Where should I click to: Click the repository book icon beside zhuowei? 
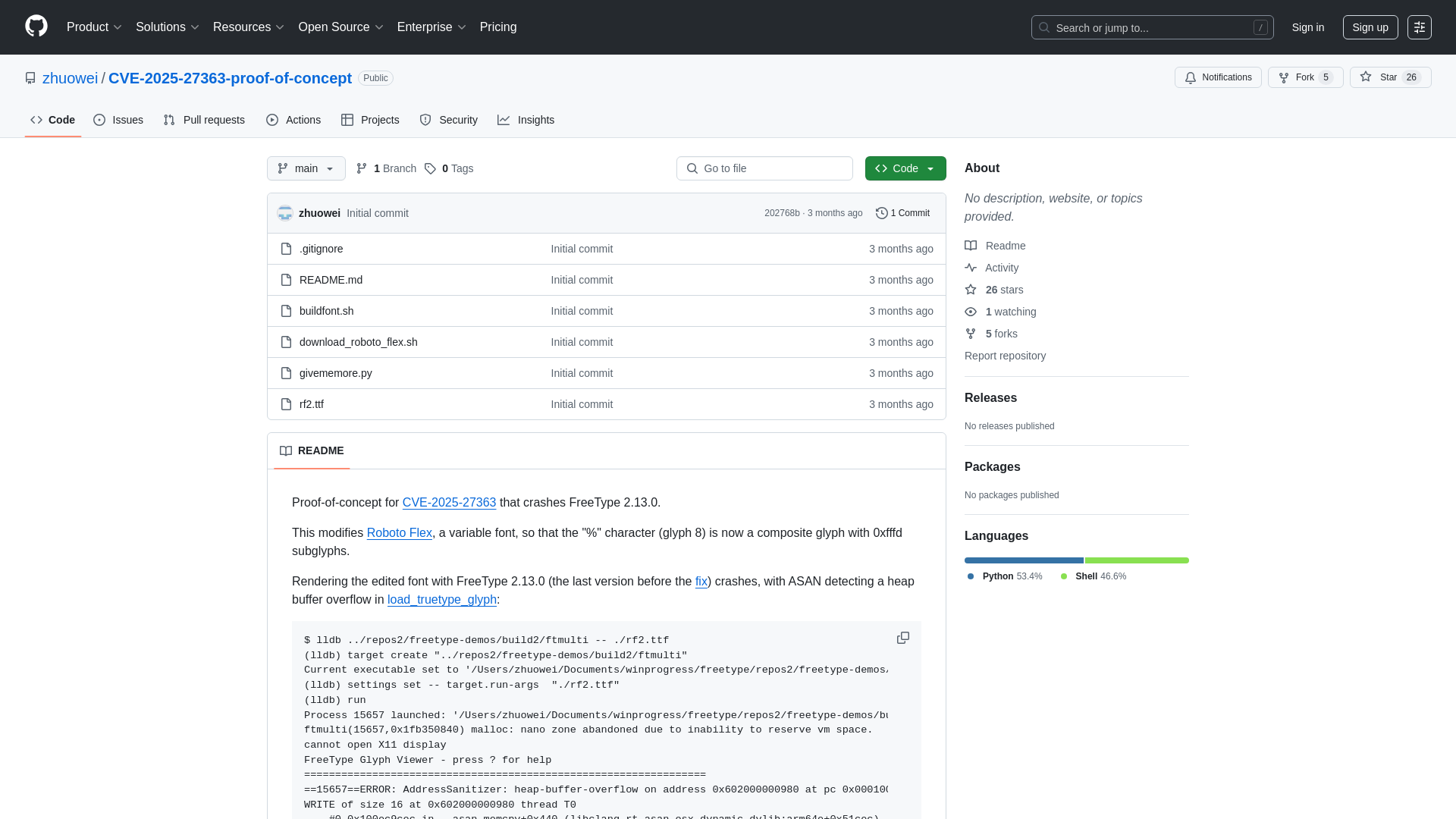coord(30,78)
